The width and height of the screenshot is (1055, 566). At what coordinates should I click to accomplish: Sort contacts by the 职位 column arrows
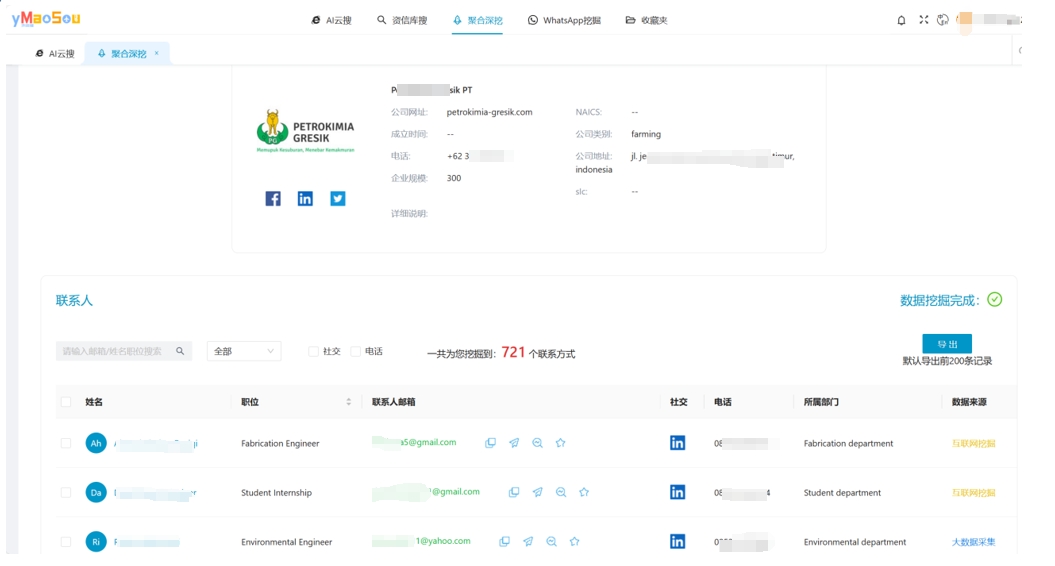pos(349,402)
